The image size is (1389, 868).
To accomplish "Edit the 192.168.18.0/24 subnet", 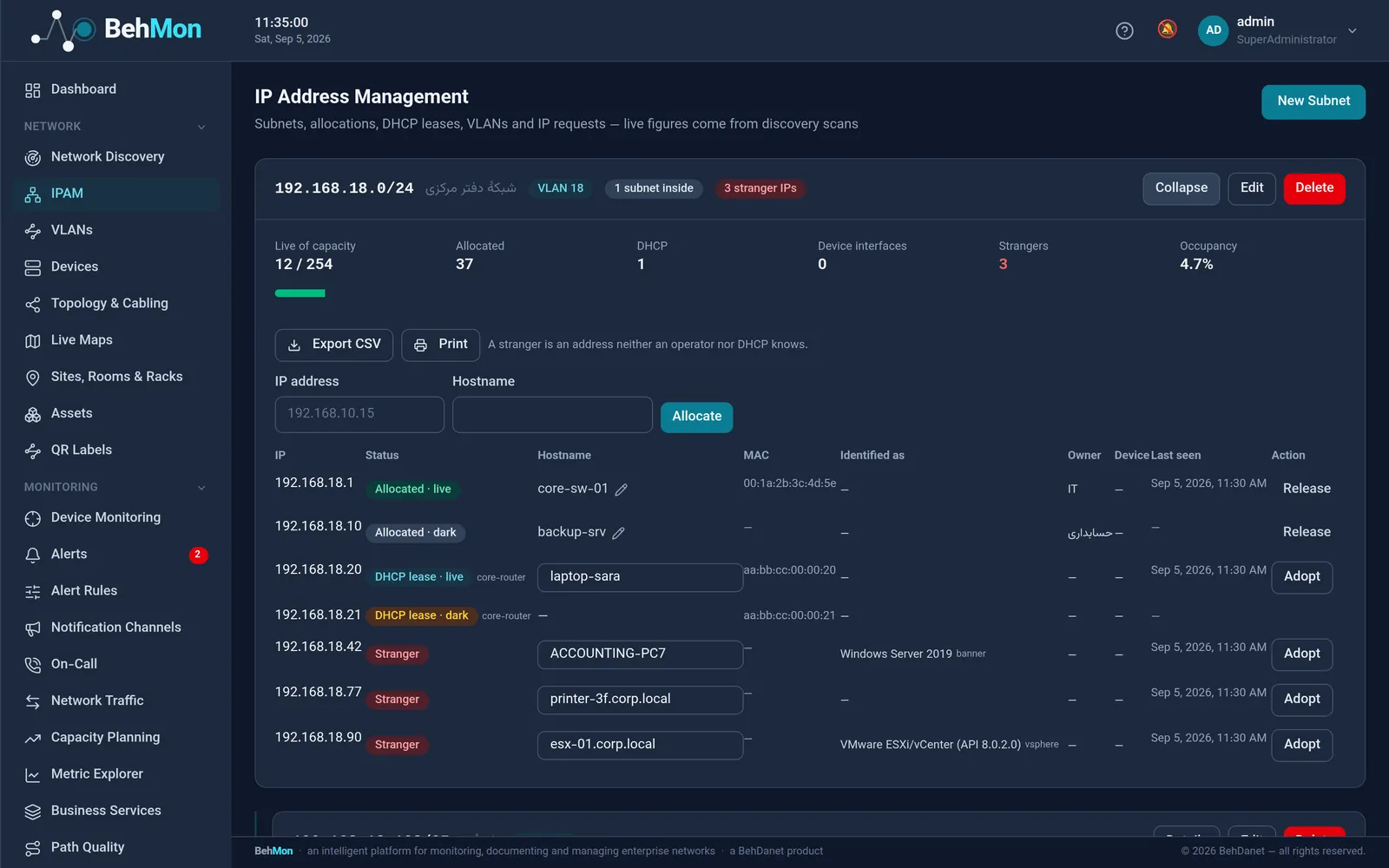I will [1251, 188].
